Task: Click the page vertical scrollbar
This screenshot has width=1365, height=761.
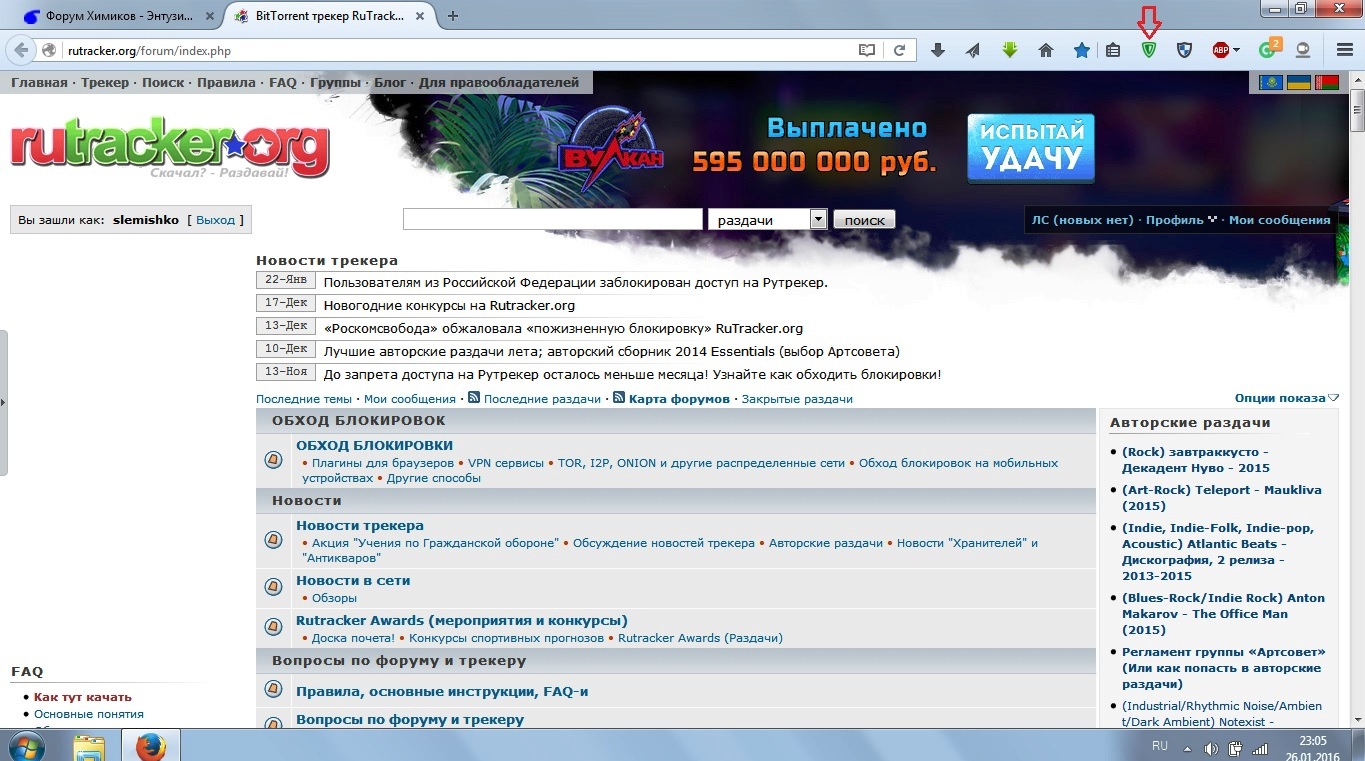Action: [1357, 400]
